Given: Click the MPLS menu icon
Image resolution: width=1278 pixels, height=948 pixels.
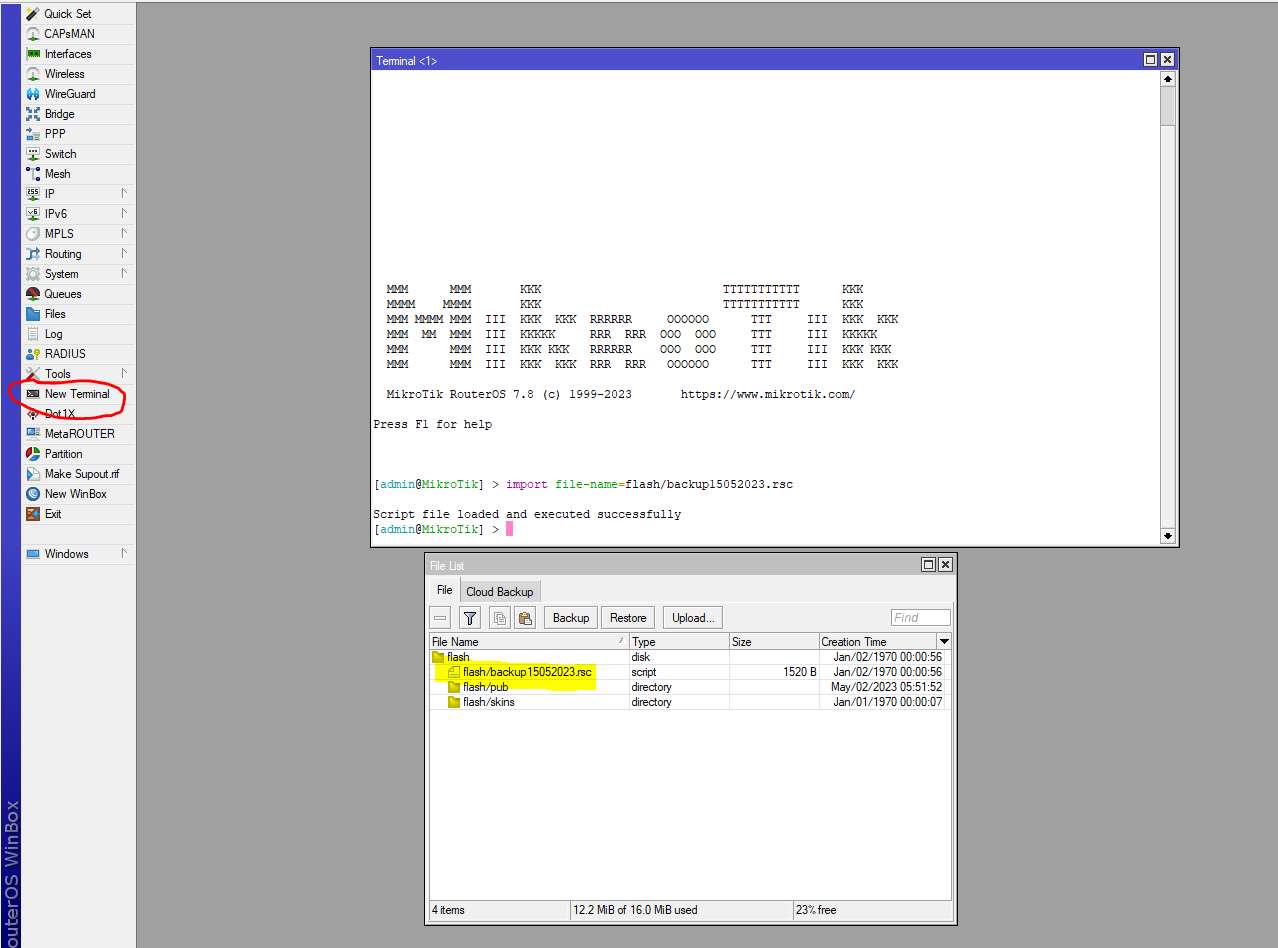Looking at the screenshot, I should click(33, 234).
